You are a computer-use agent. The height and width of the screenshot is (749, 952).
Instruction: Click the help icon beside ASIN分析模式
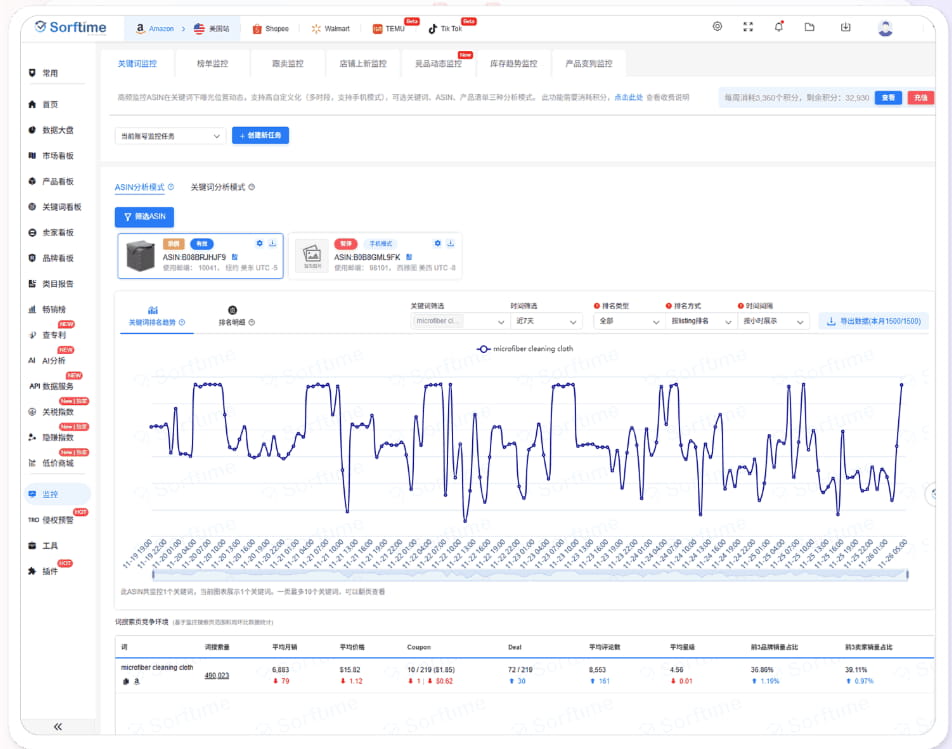(x=171, y=187)
